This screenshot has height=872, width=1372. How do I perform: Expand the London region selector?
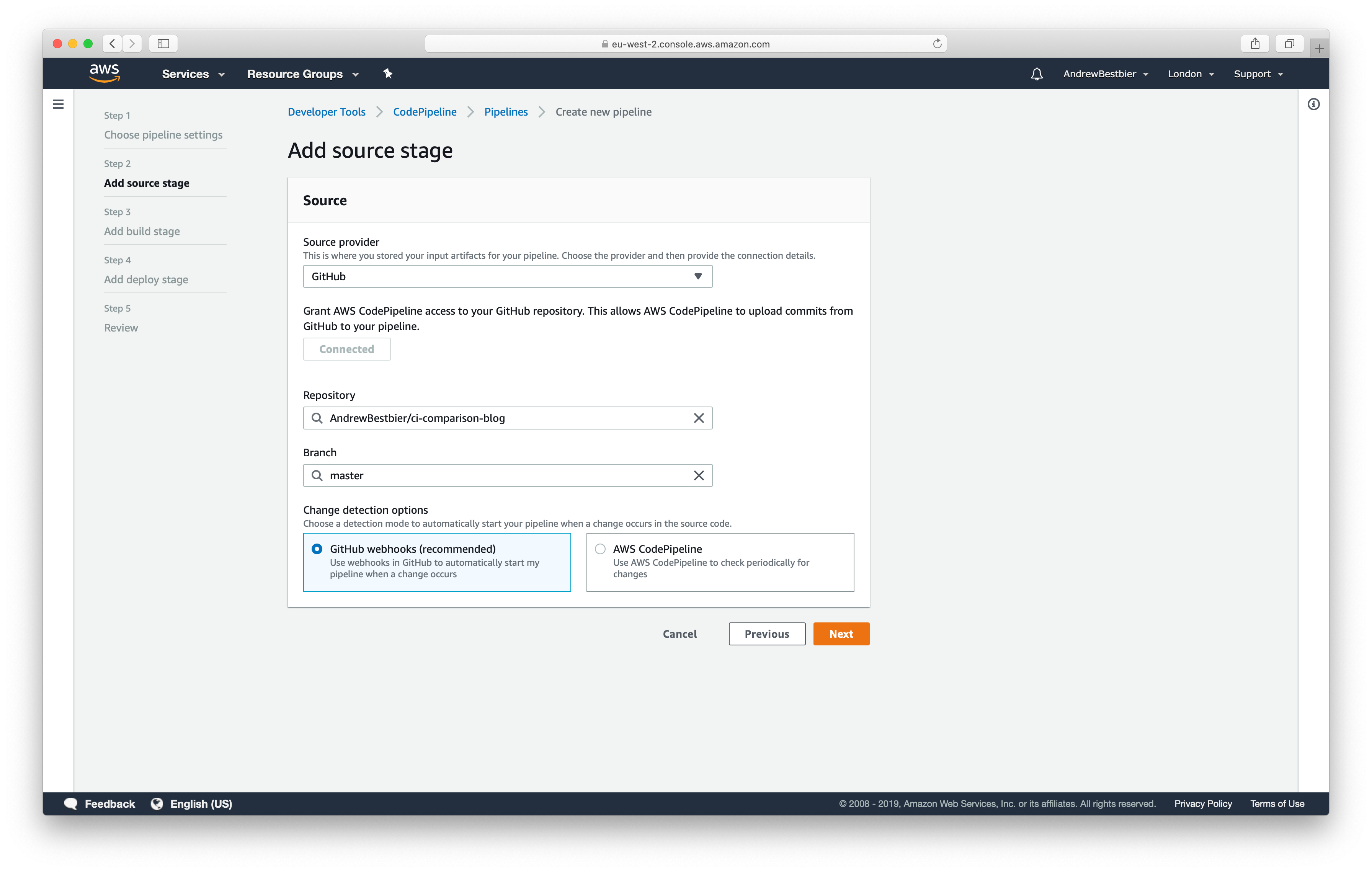1190,73
